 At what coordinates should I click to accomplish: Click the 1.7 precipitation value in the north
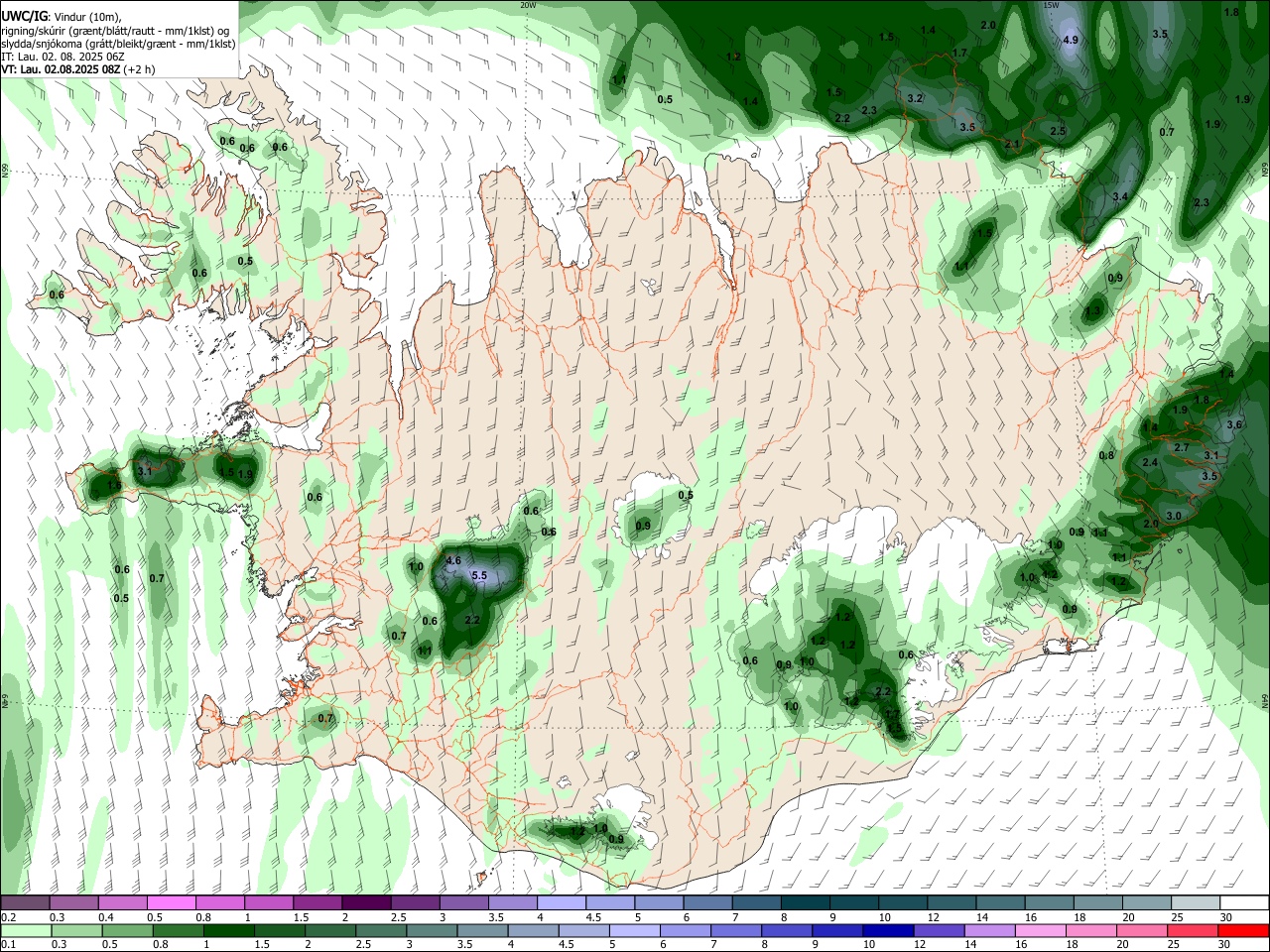pyautogui.click(x=959, y=53)
